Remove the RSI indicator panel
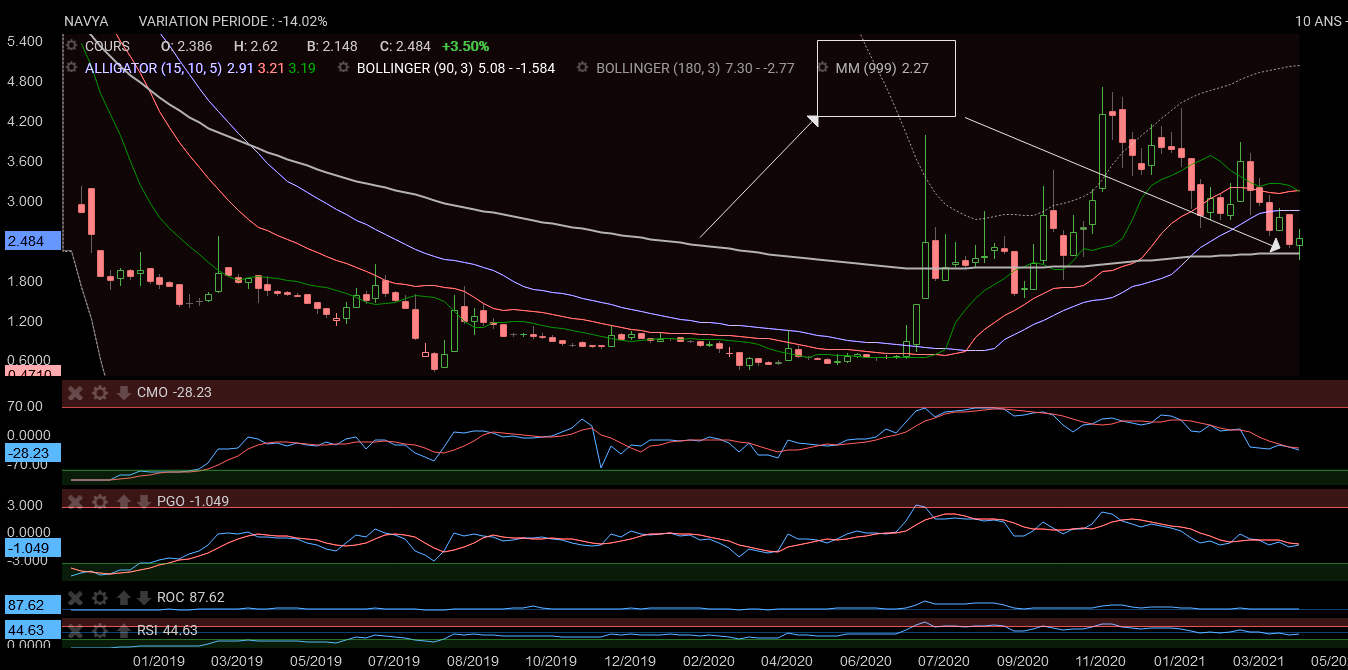The width and height of the screenshot is (1348, 670). 75,630
